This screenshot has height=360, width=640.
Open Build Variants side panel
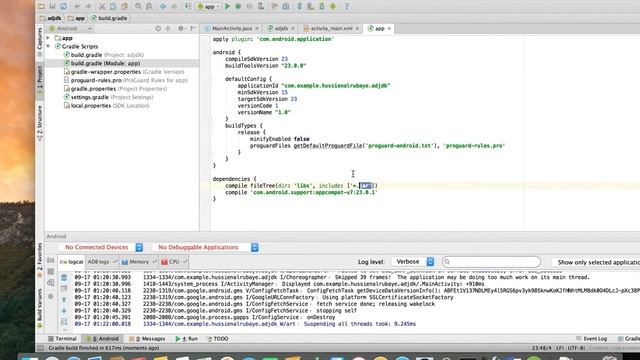pos(40,308)
